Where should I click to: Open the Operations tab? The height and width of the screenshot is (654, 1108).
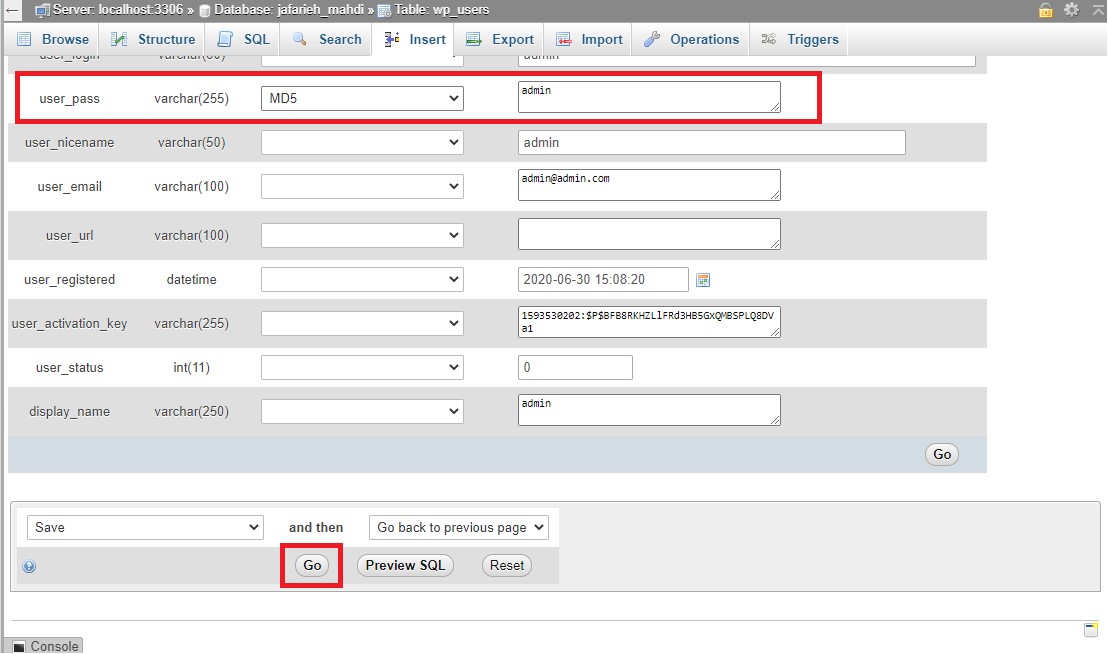pyautogui.click(x=690, y=40)
